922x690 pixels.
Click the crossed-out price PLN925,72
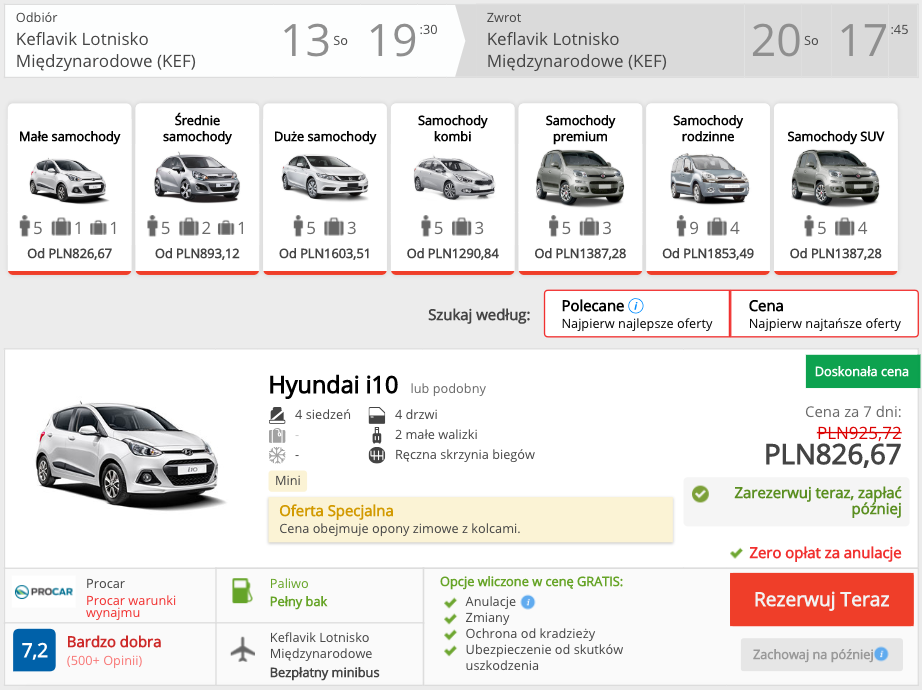click(x=859, y=433)
